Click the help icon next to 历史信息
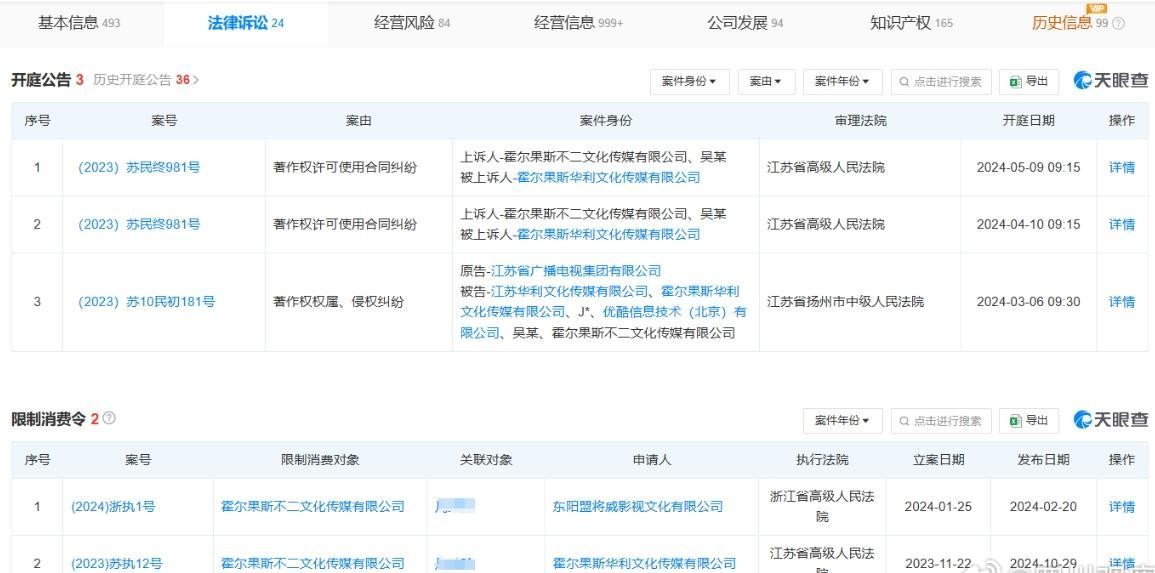1155x573 pixels. coord(1118,23)
